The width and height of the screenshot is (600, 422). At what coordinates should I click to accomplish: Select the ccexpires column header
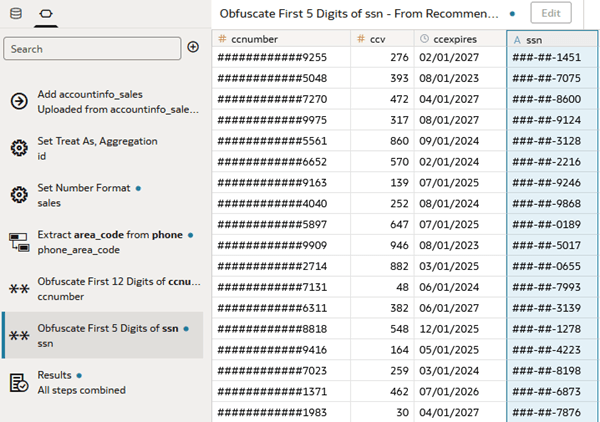[x=460, y=39]
